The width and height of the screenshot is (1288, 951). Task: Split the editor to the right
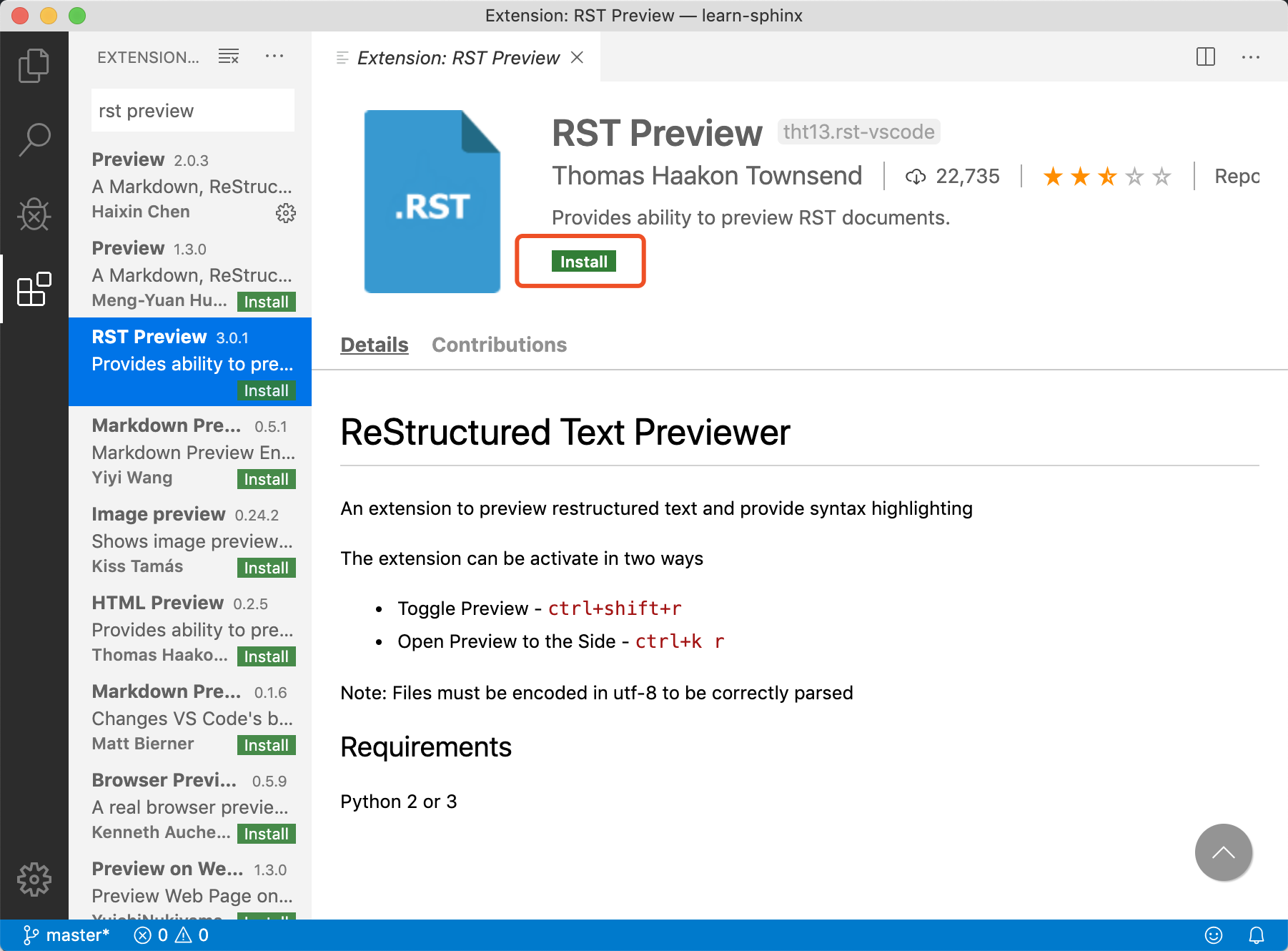[x=1206, y=56]
